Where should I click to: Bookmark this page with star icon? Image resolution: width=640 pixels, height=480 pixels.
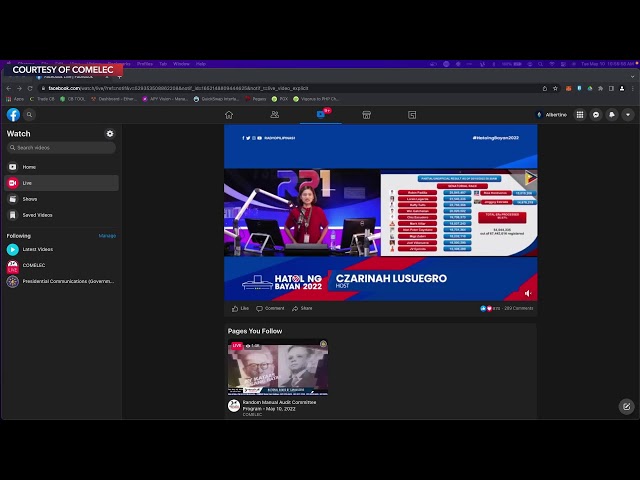[555, 88]
